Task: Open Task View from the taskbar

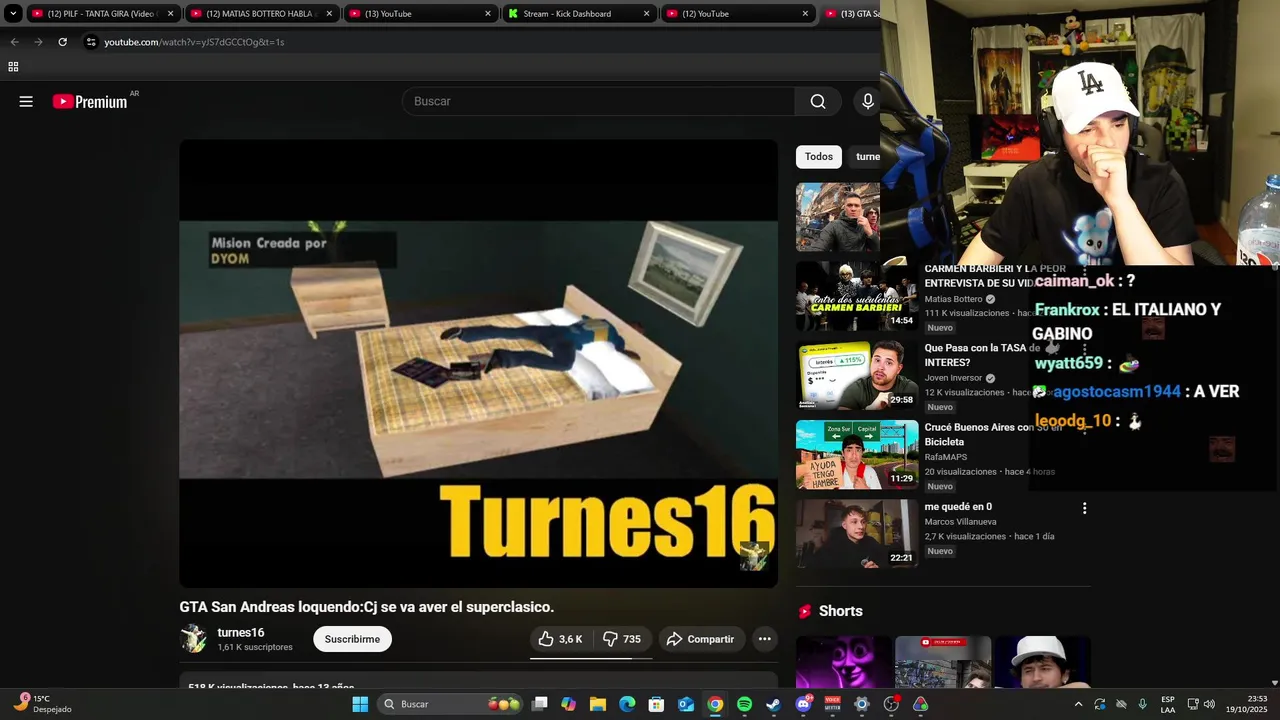Action: (x=539, y=704)
